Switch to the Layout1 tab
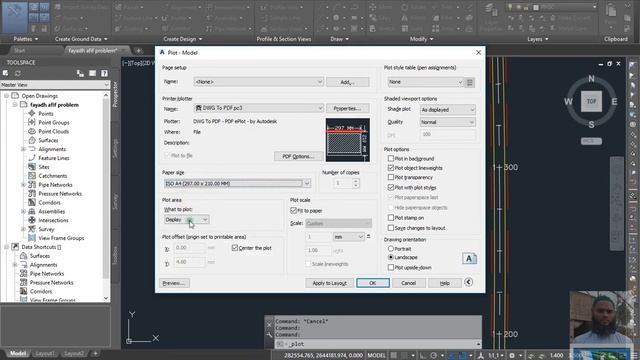Viewport: 640px width, 360px height. 44,353
